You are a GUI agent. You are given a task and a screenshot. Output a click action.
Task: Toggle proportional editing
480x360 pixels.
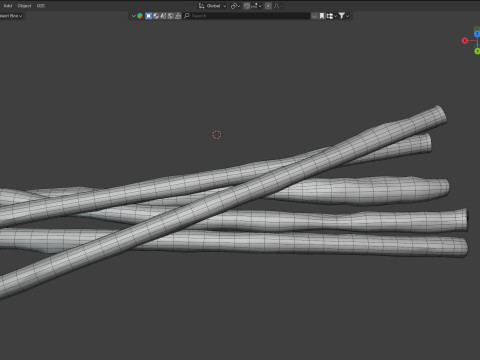[x=268, y=6]
